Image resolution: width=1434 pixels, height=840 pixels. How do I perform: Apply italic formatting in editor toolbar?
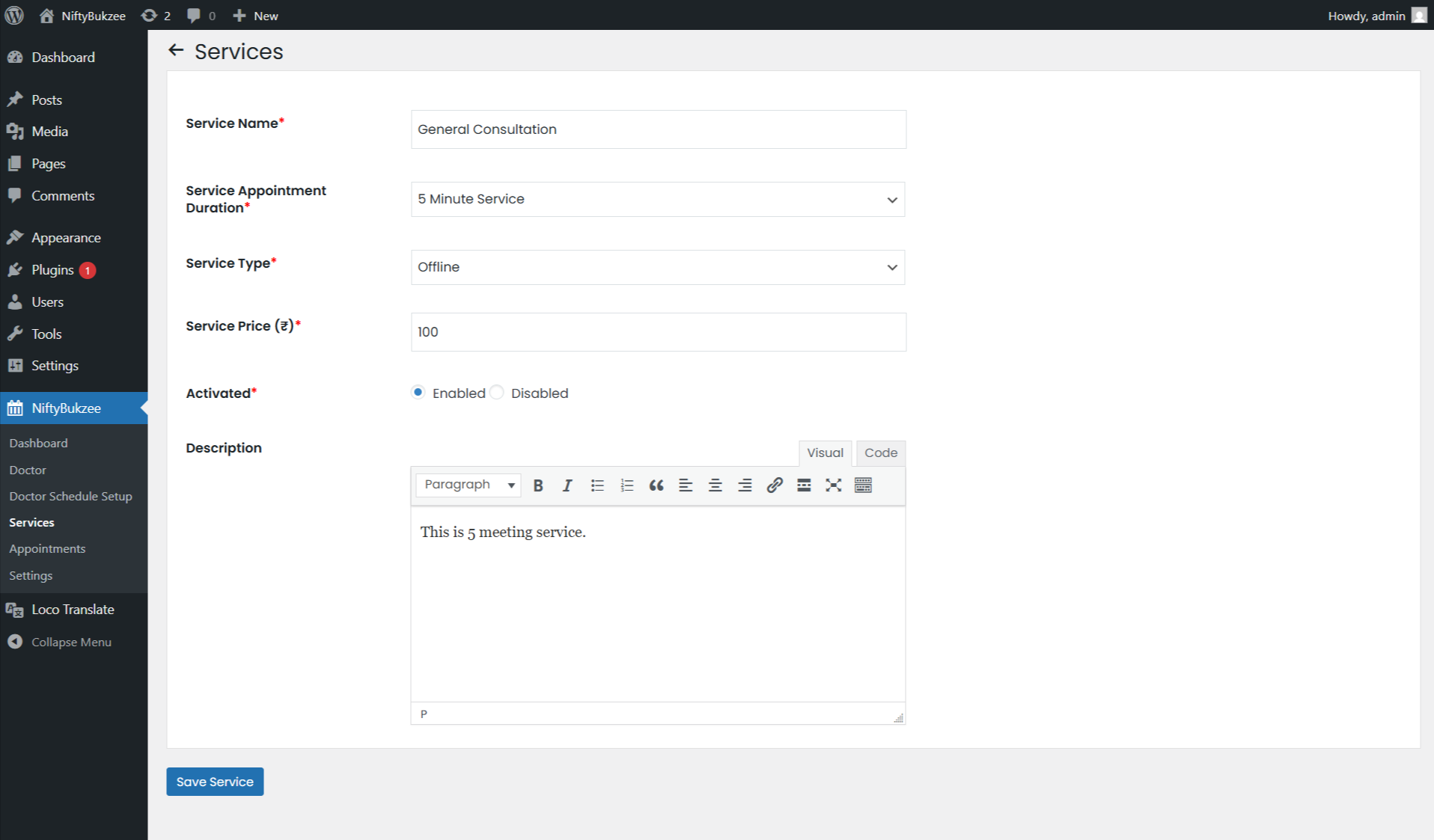pos(567,485)
